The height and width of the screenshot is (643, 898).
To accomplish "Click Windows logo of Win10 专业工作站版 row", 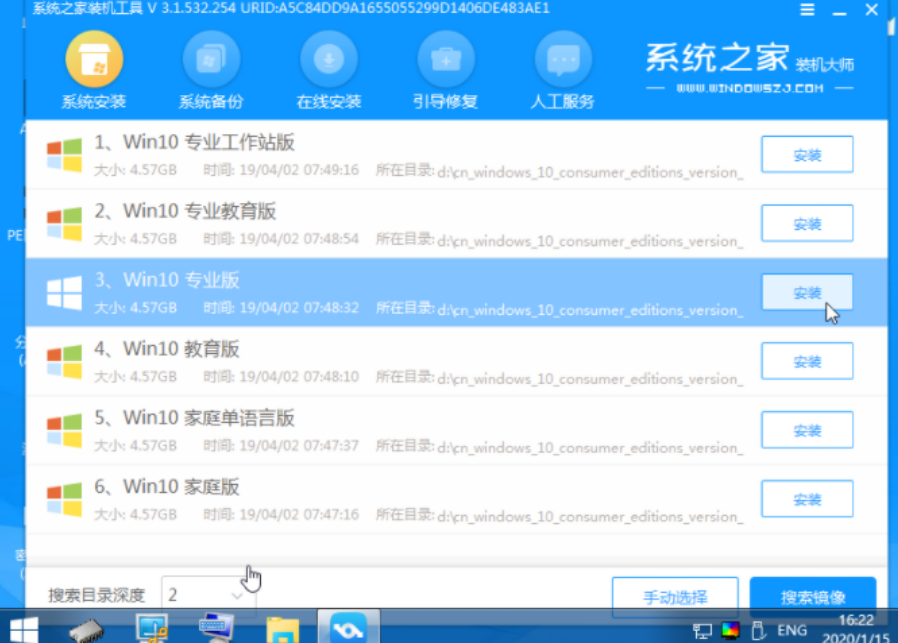I will pos(64,155).
